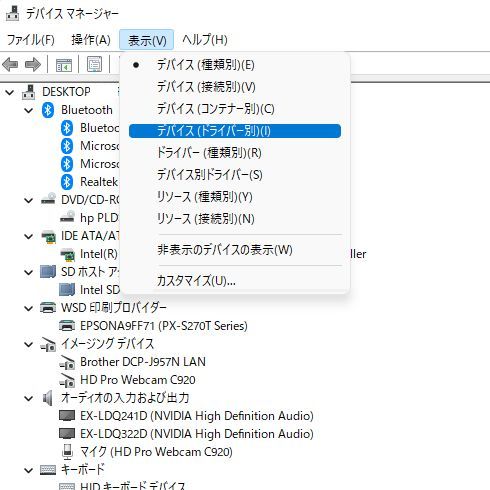Click the EX-LDQ322D monitor audio icon

(67, 434)
